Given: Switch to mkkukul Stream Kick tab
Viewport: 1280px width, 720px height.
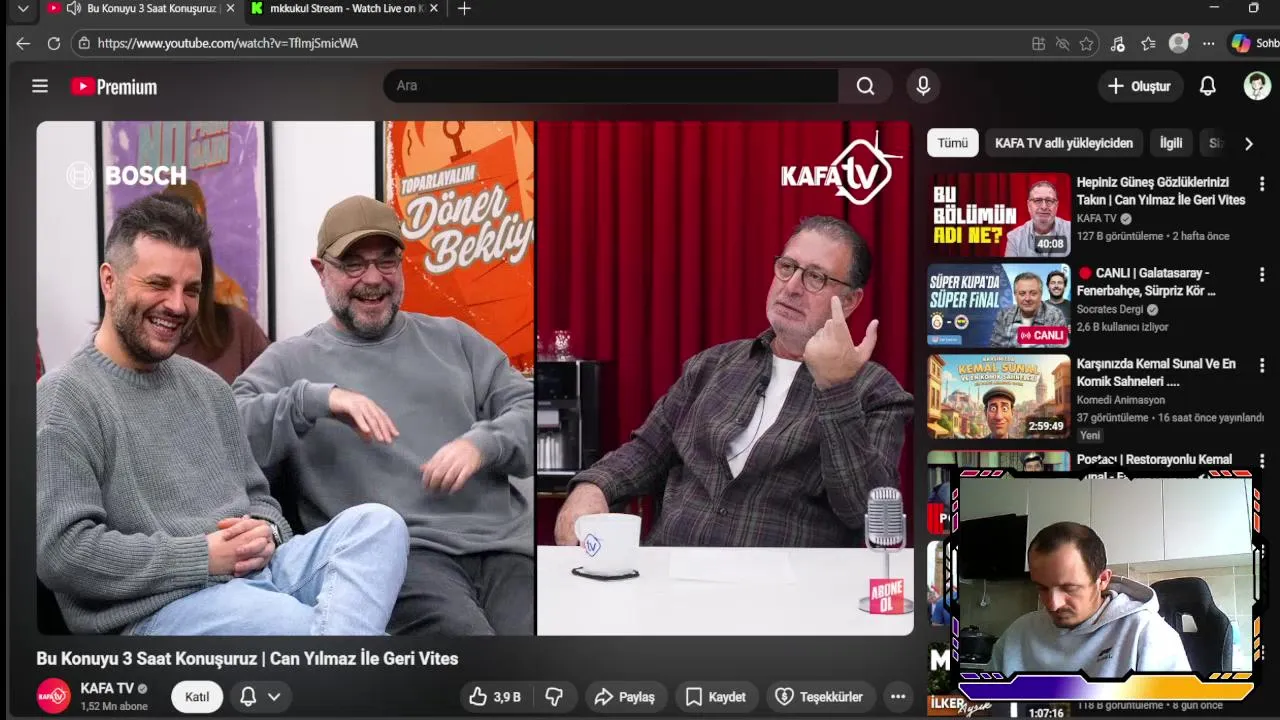Looking at the screenshot, I should click(x=346, y=8).
